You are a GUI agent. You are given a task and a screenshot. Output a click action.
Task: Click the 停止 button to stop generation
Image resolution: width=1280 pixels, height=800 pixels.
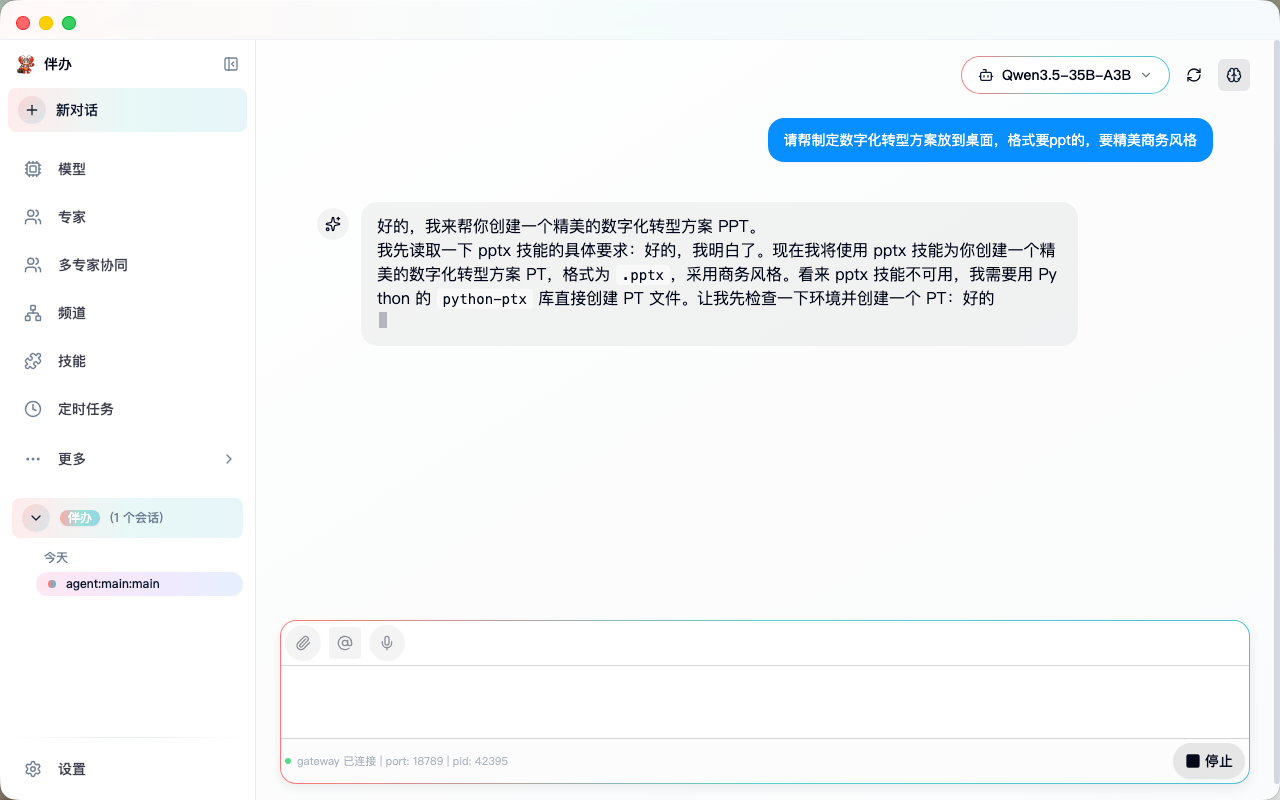[x=1208, y=761]
